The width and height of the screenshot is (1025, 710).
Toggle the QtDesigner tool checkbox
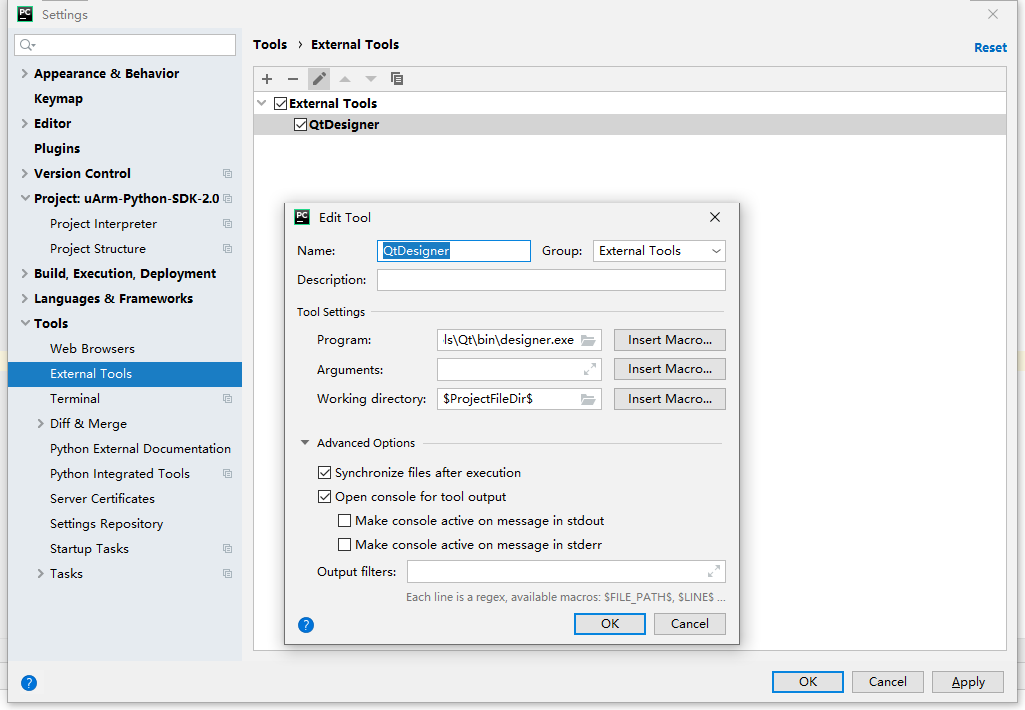click(300, 124)
